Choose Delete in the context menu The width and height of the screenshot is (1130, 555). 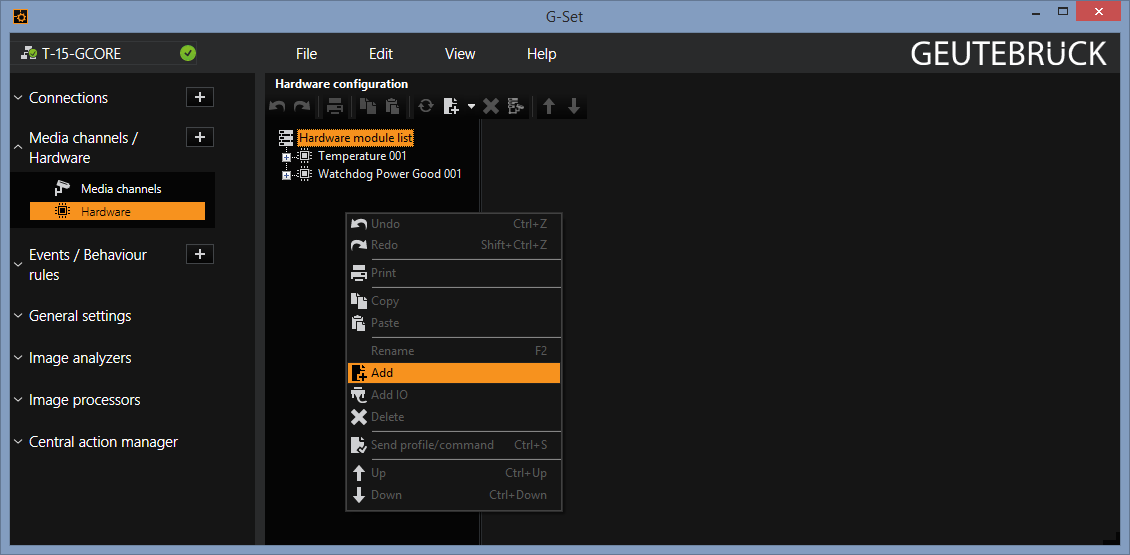click(x=454, y=417)
